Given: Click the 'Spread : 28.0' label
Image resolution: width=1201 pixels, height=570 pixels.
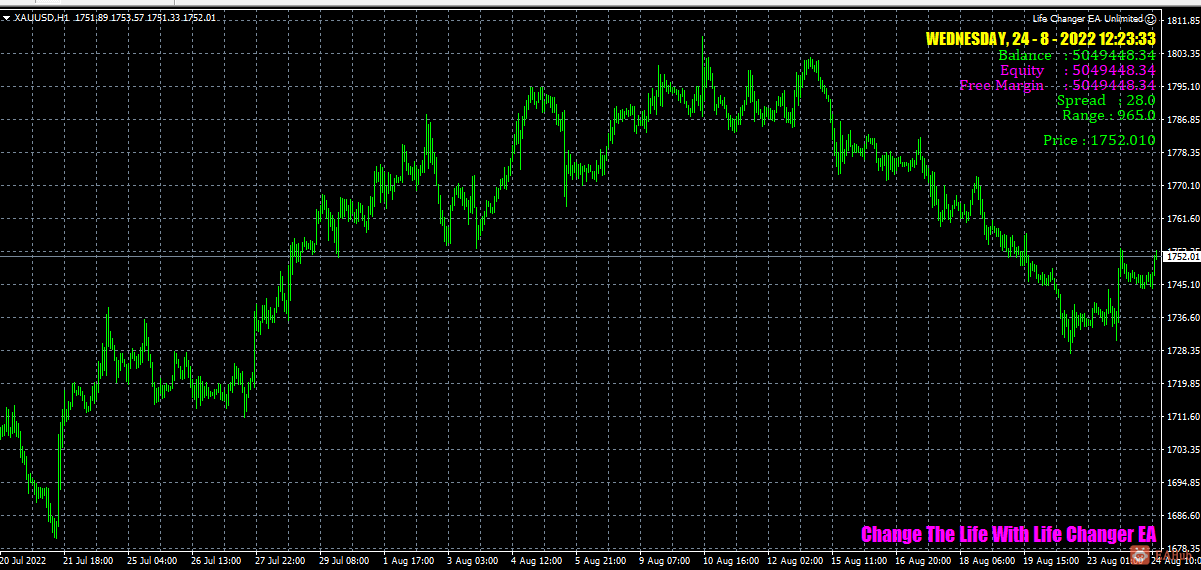Looking at the screenshot, I should coord(1106,101).
